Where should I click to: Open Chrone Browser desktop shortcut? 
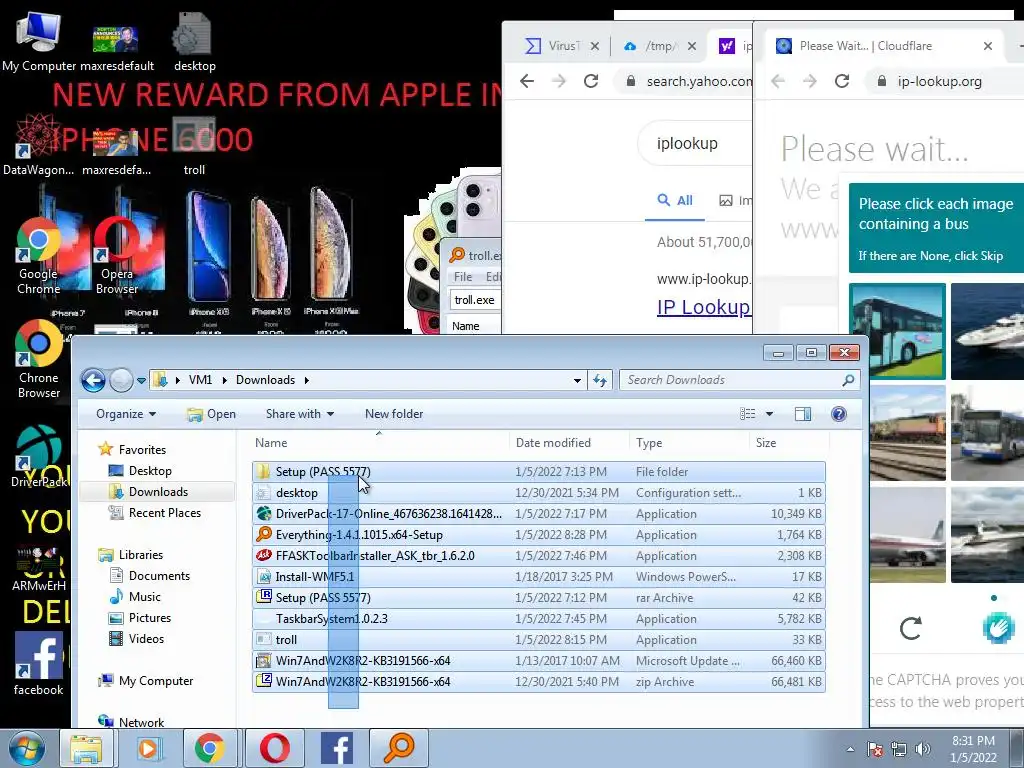pyautogui.click(x=39, y=360)
